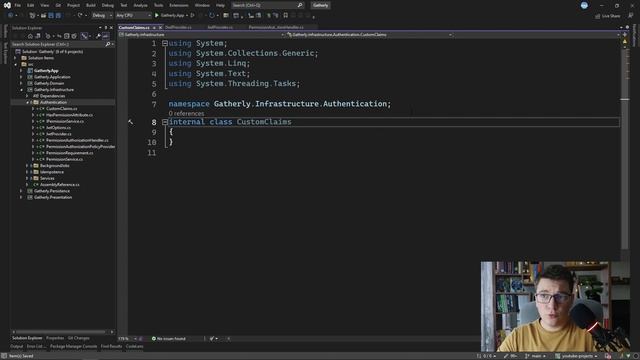This screenshot has height=360, width=640.
Task: Open the Build menu
Action: click(91, 5)
